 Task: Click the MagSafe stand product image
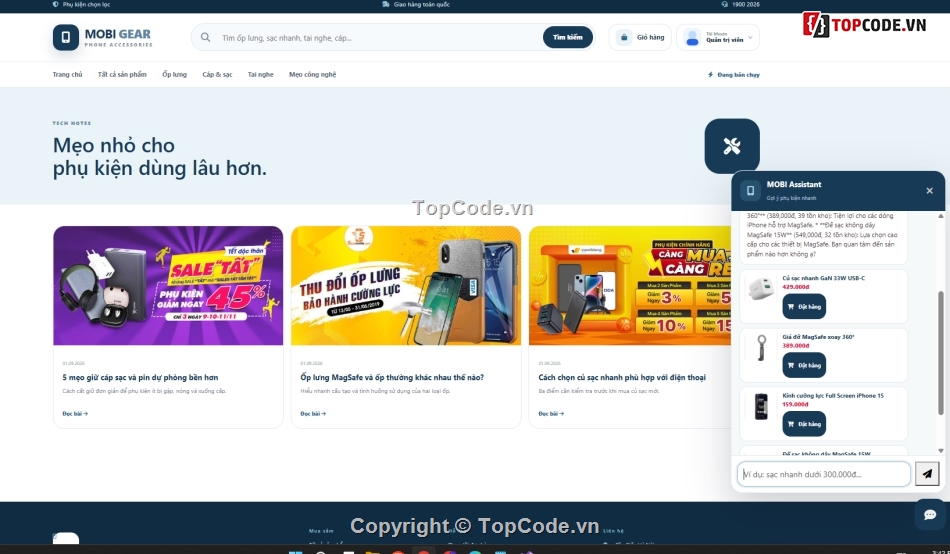pos(761,348)
